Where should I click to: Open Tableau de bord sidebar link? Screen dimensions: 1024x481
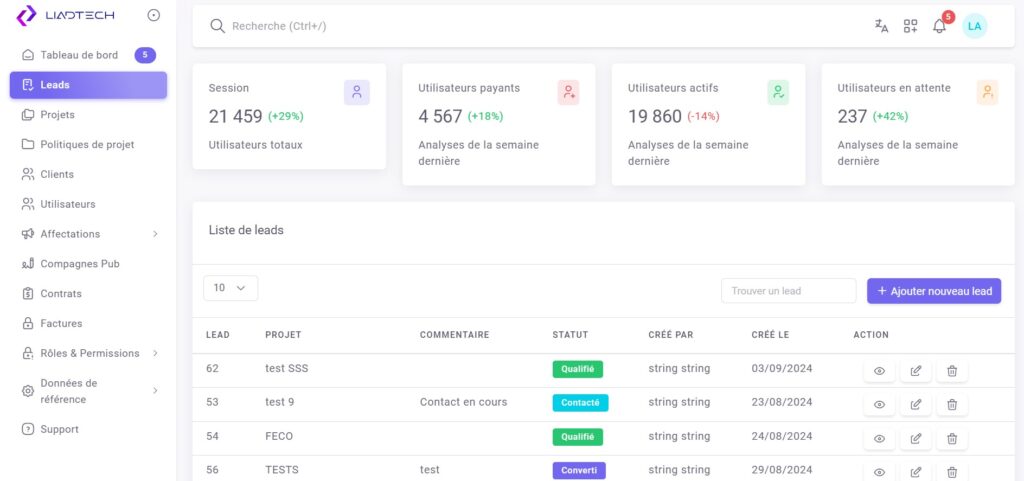78,55
